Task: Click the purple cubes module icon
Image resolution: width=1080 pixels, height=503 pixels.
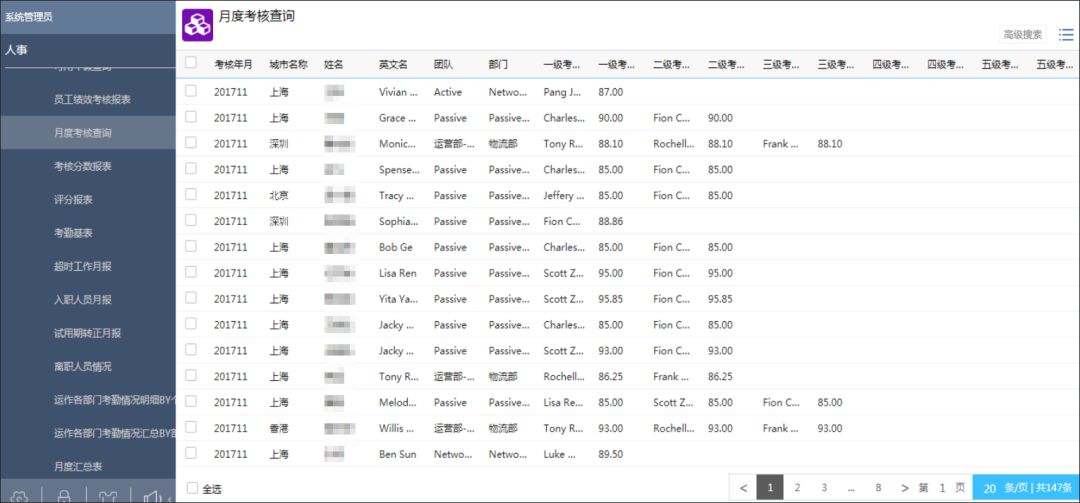Action: point(197,25)
